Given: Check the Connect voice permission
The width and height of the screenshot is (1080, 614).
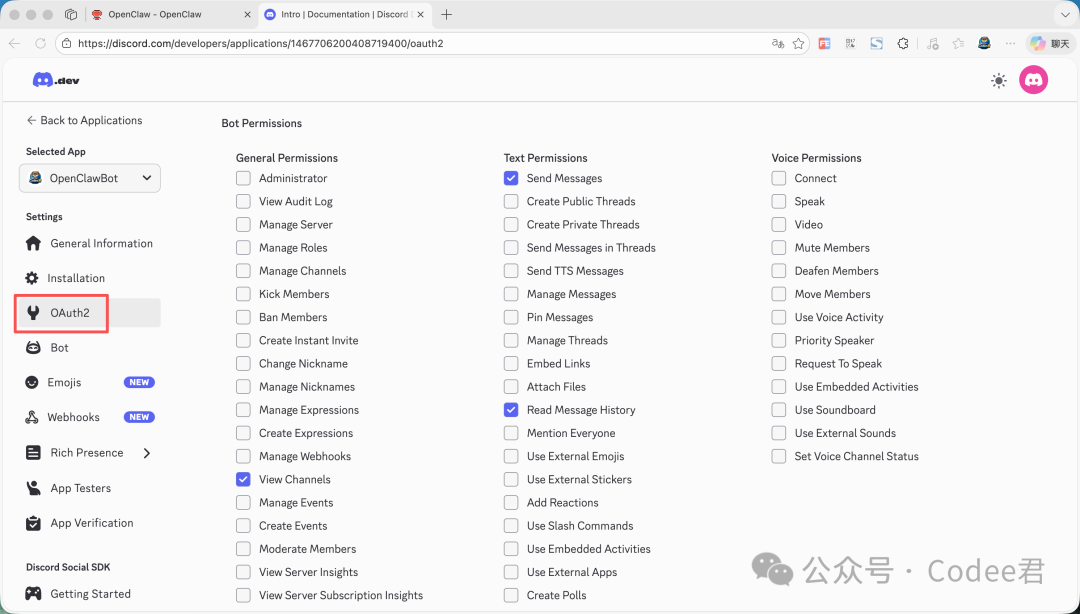Looking at the screenshot, I should pyautogui.click(x=779, y=178).
